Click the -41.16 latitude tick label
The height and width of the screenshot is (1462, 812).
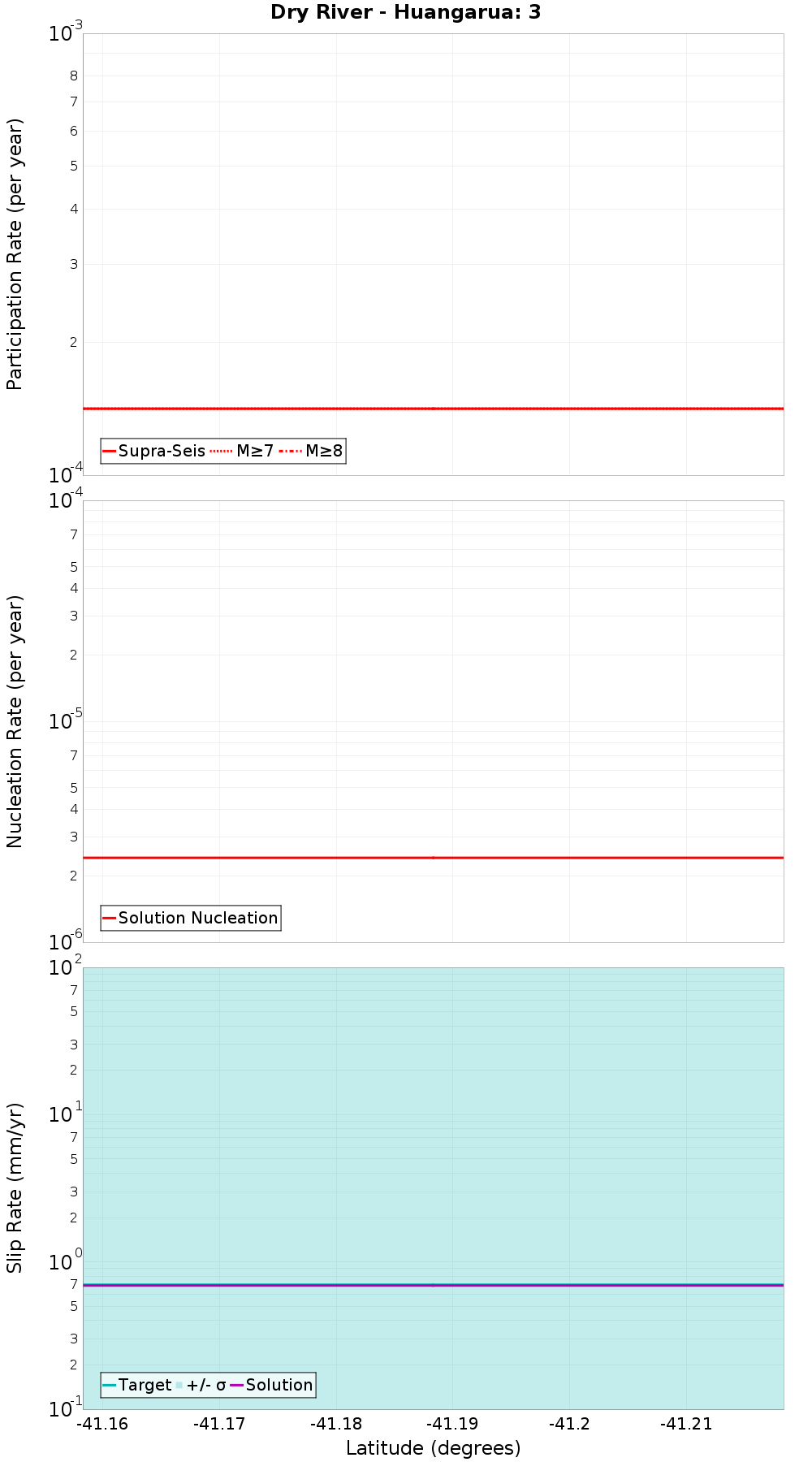(103, 1424)
